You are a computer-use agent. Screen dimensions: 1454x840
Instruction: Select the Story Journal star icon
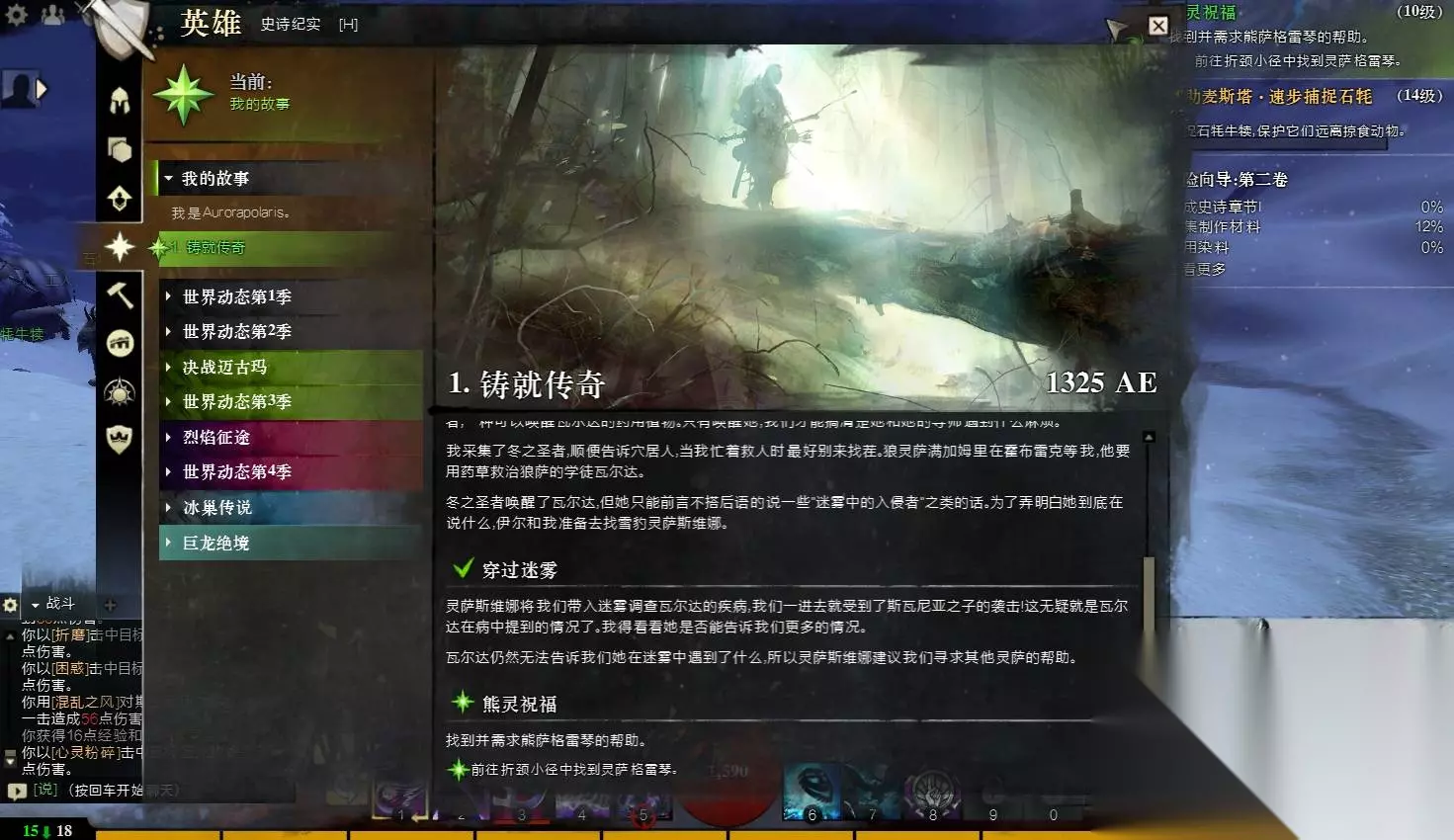(x=120, y=246)
